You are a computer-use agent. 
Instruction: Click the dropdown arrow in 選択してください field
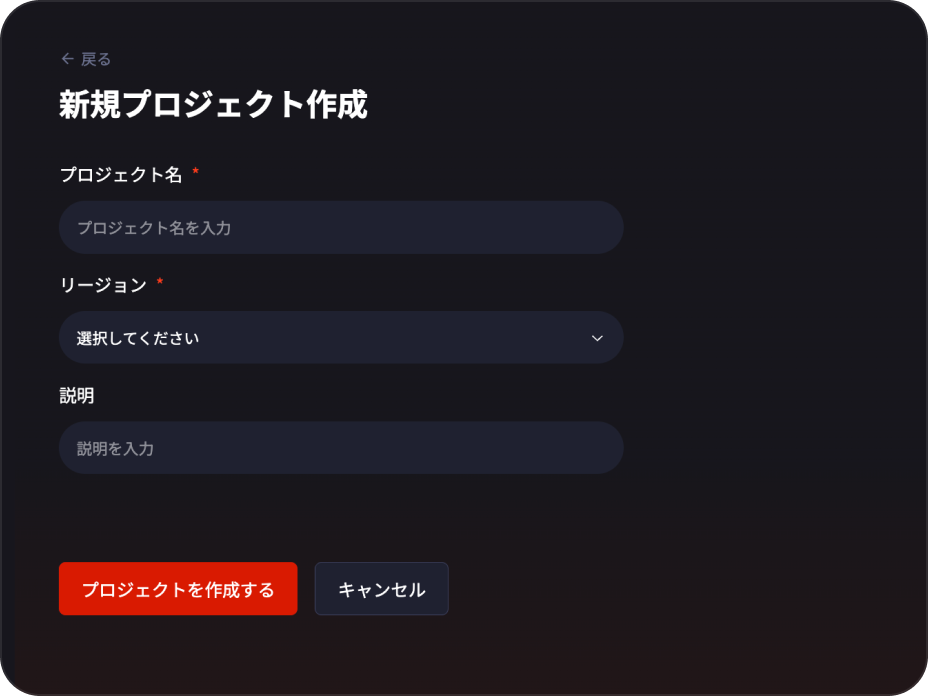coord(597,338)
